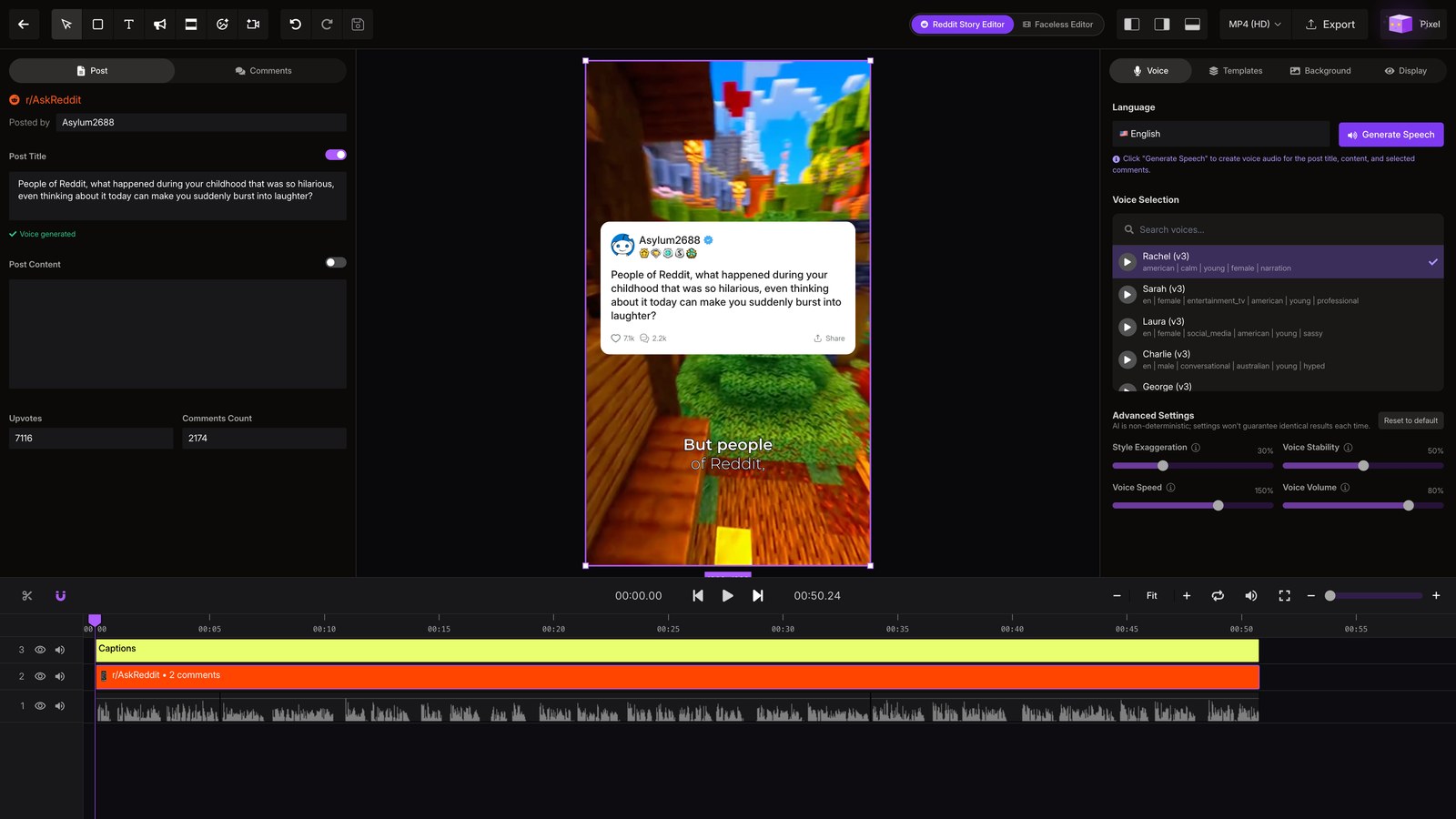
Task: Skip to the next frame
Action: click(758, 596)
